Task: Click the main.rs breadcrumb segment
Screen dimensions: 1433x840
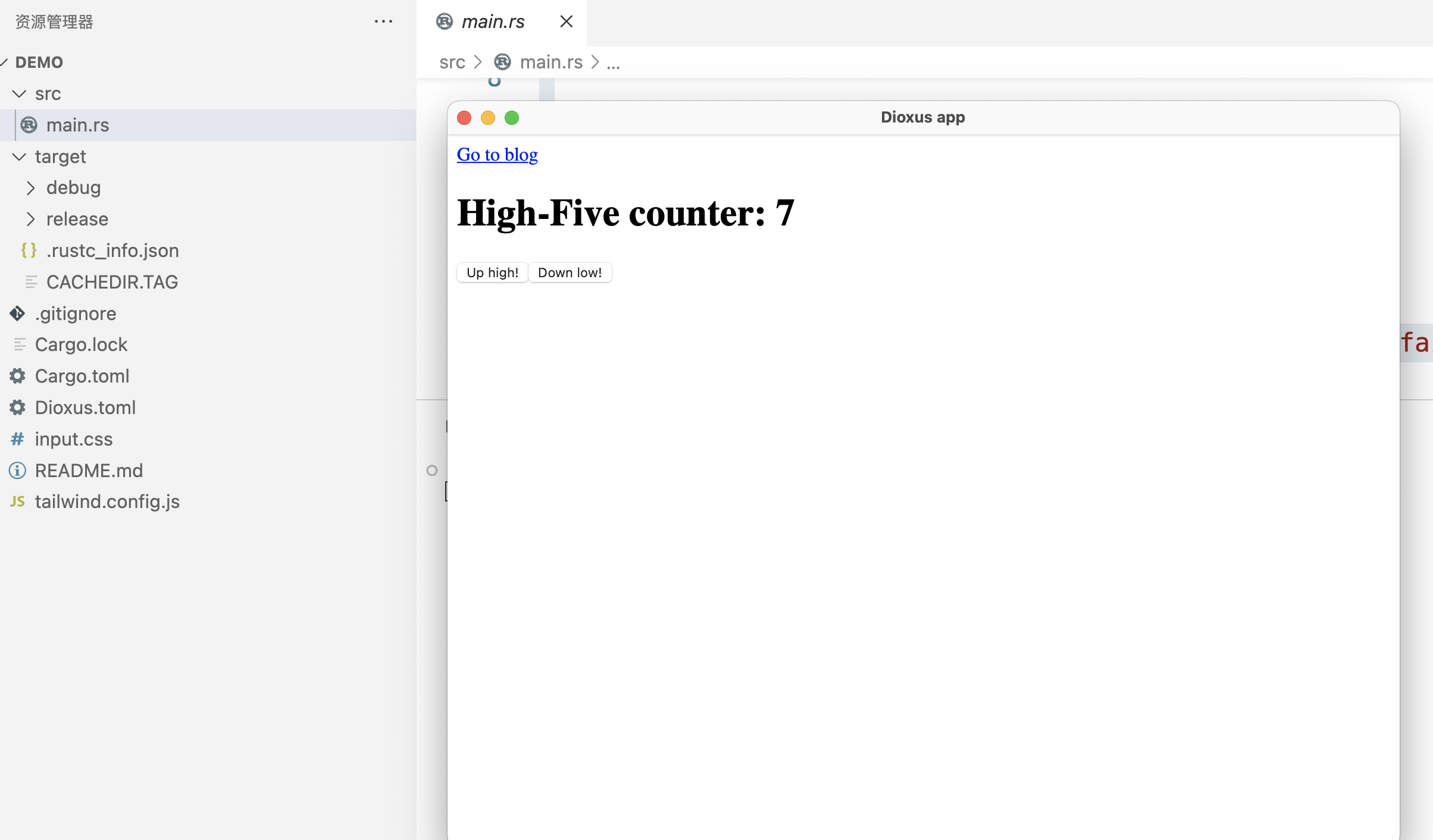Action: 551,62
